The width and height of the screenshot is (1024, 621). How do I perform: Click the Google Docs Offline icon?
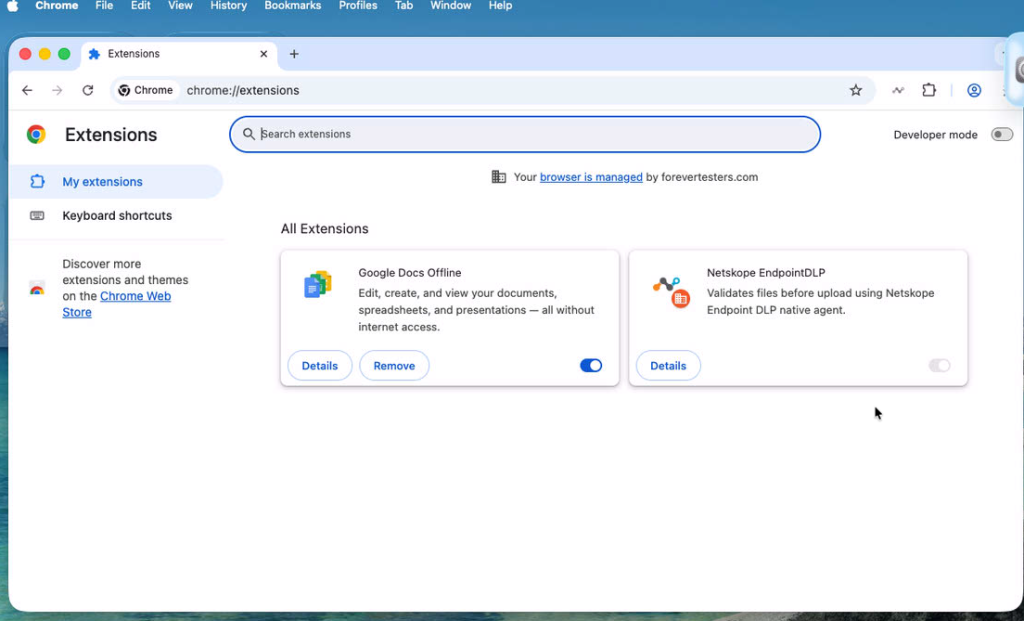click(x=318, y=284)
